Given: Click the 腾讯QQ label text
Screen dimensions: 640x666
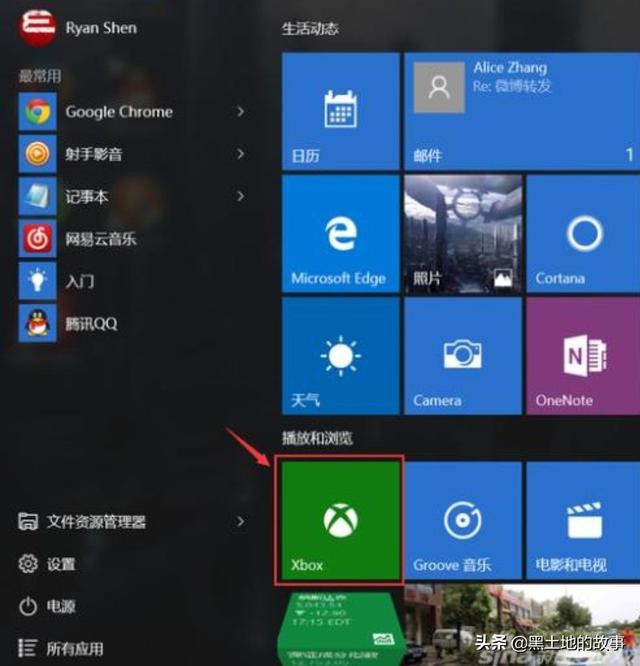Looking at the screenshot, I should 91,324.
